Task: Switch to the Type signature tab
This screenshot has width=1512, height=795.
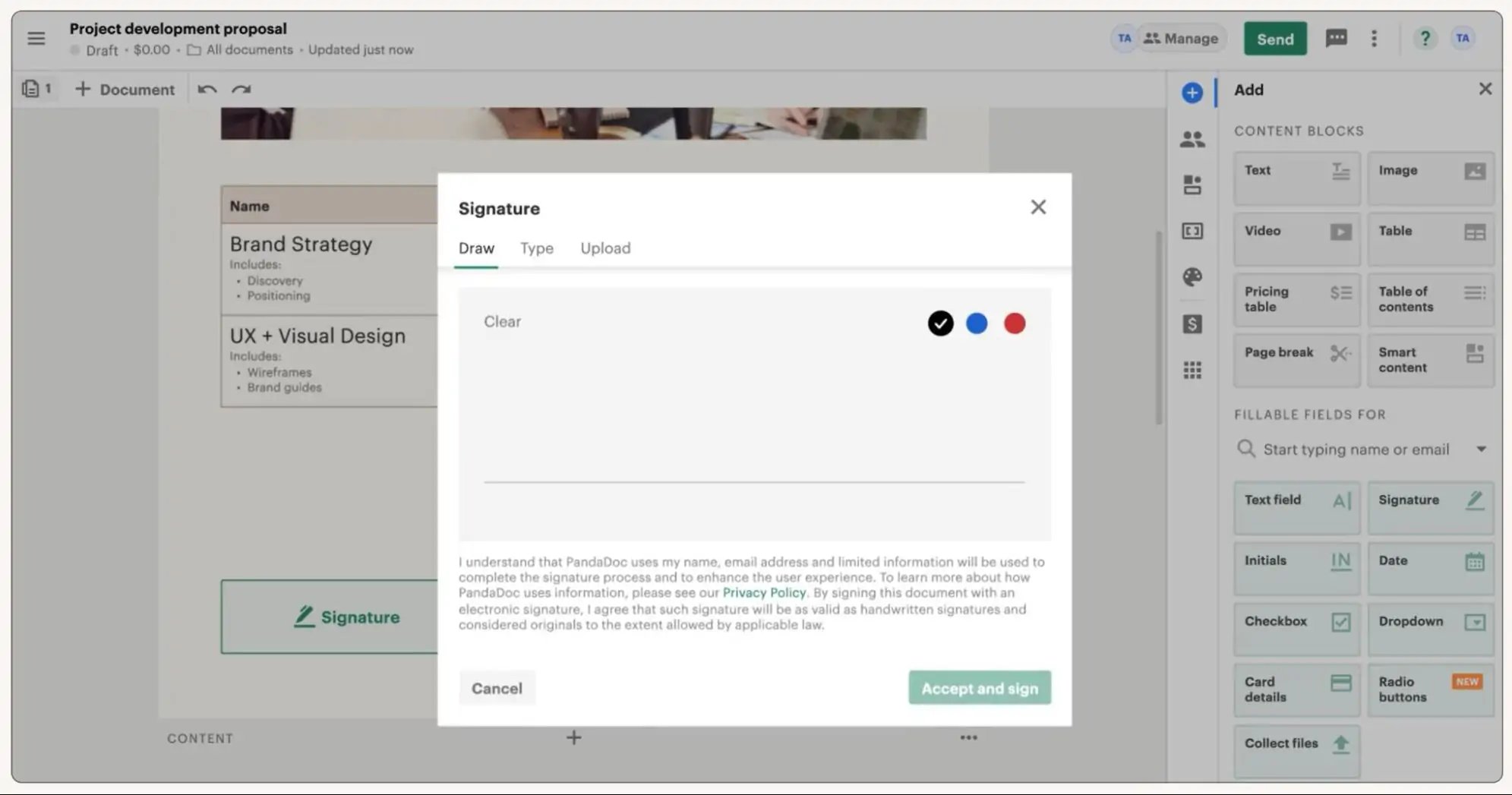Action: tap(536, 248)
